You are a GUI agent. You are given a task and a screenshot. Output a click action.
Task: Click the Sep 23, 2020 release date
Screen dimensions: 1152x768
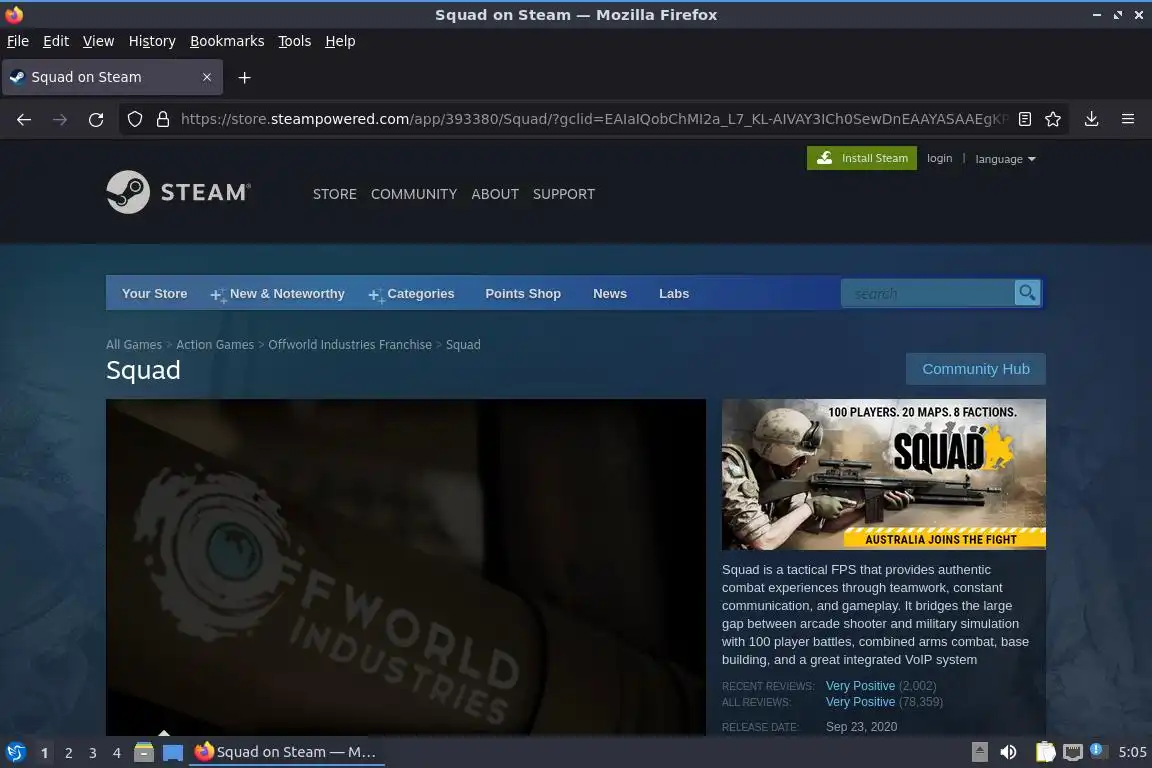[861, 726]
